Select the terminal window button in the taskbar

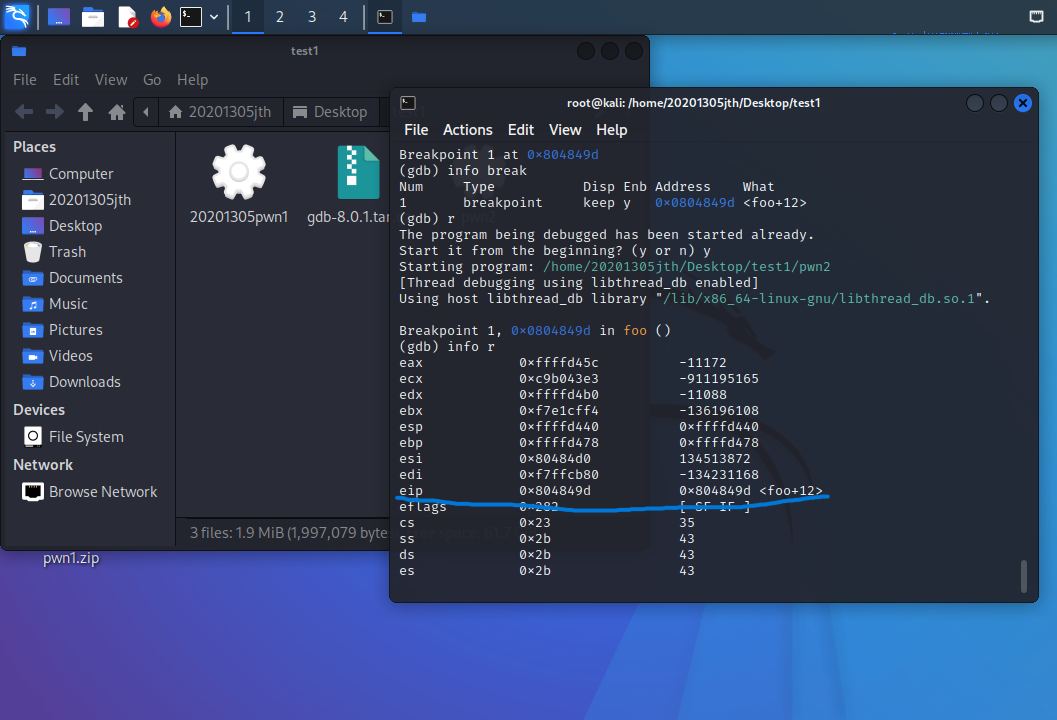(x=385, y=17)
